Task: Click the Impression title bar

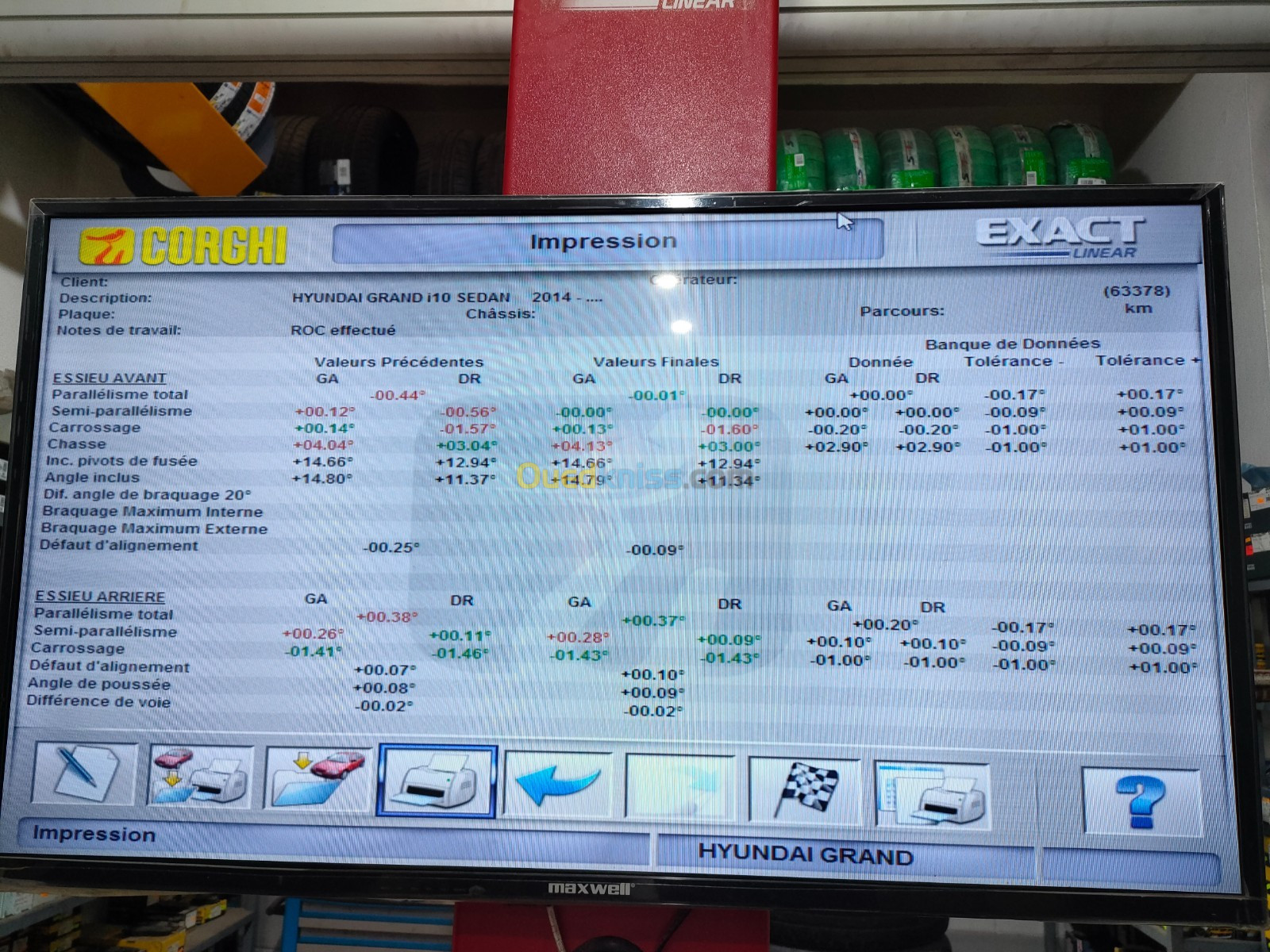Action: click(607, 241)
